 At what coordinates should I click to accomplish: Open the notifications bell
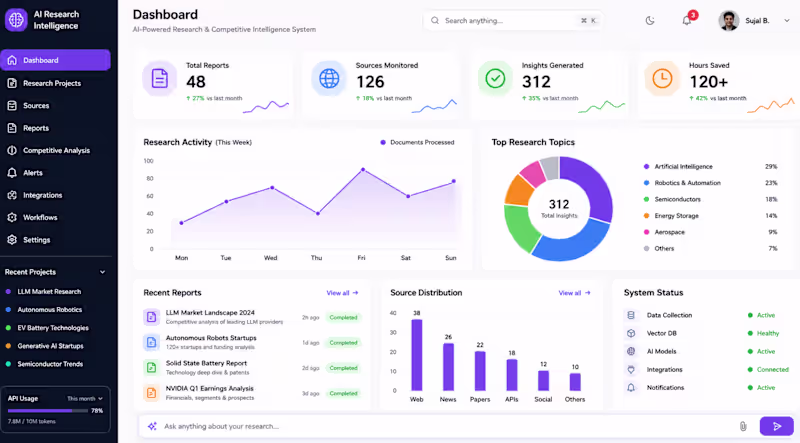687,20
